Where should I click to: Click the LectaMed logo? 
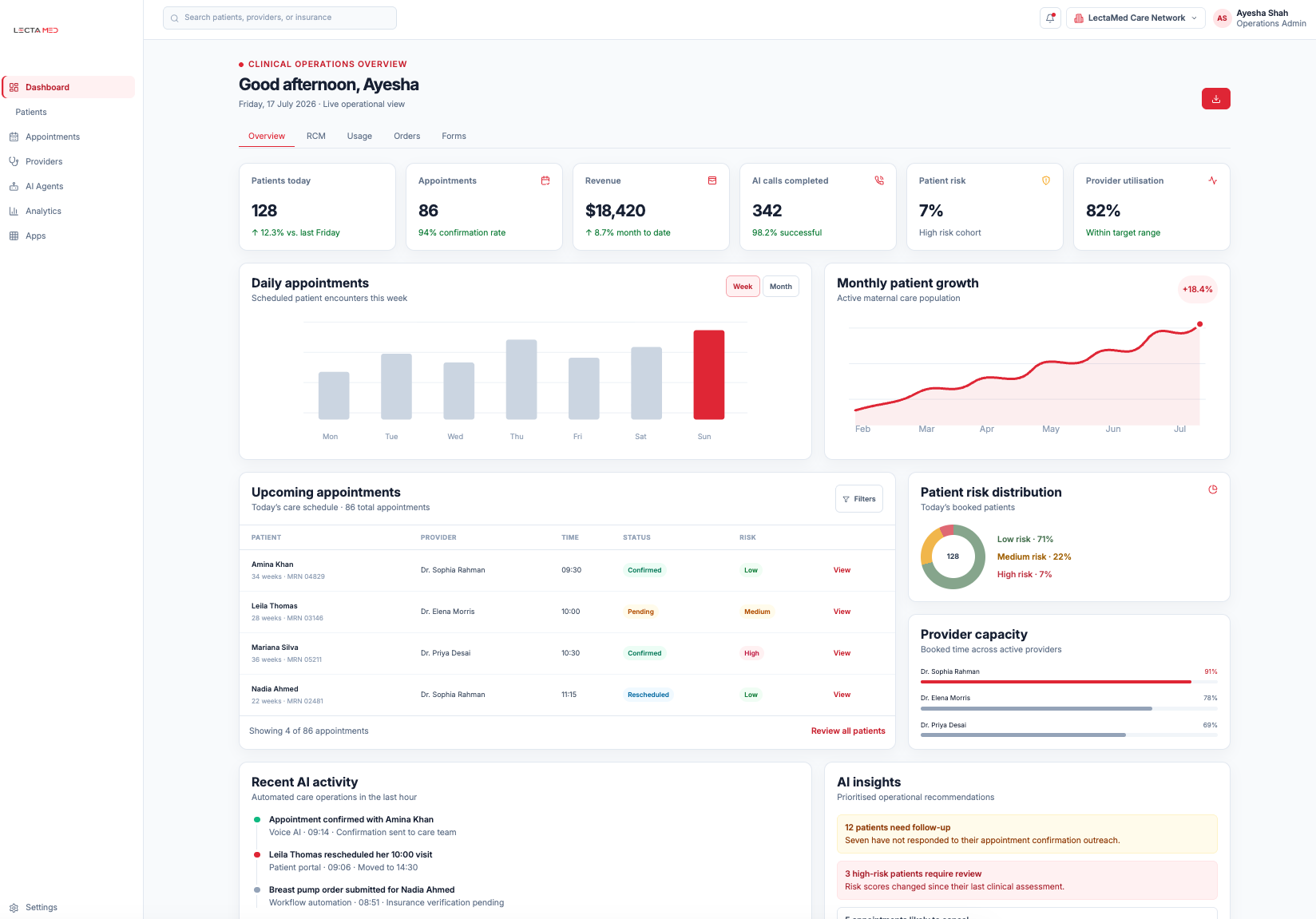point(36,30)
